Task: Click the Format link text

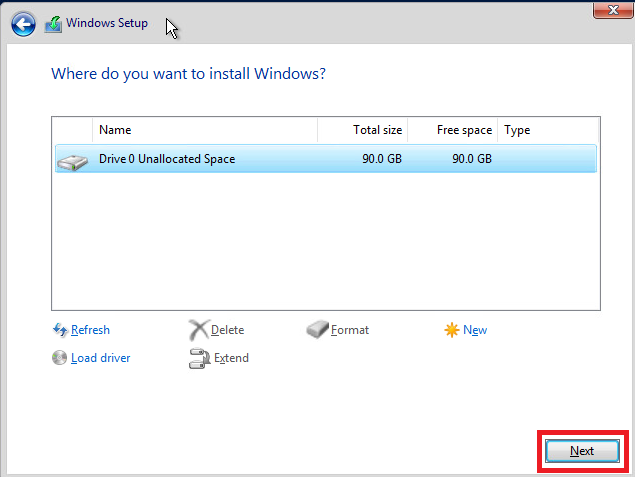Action: [x=350, y=330]
